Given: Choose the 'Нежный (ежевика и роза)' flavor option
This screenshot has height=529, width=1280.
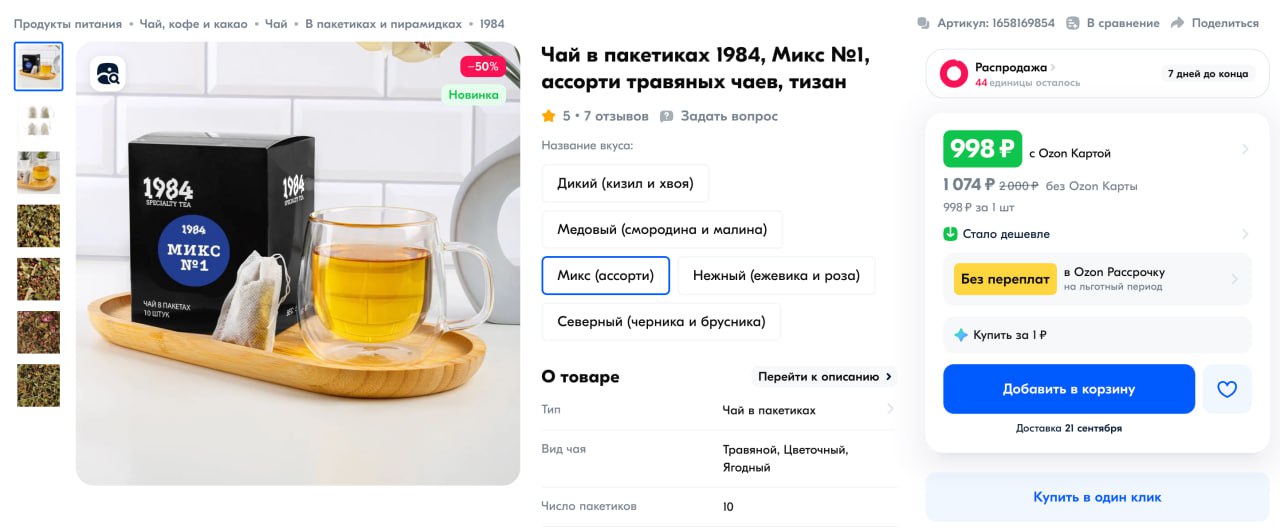Looking at the screenshot, I should coord(776,276).
